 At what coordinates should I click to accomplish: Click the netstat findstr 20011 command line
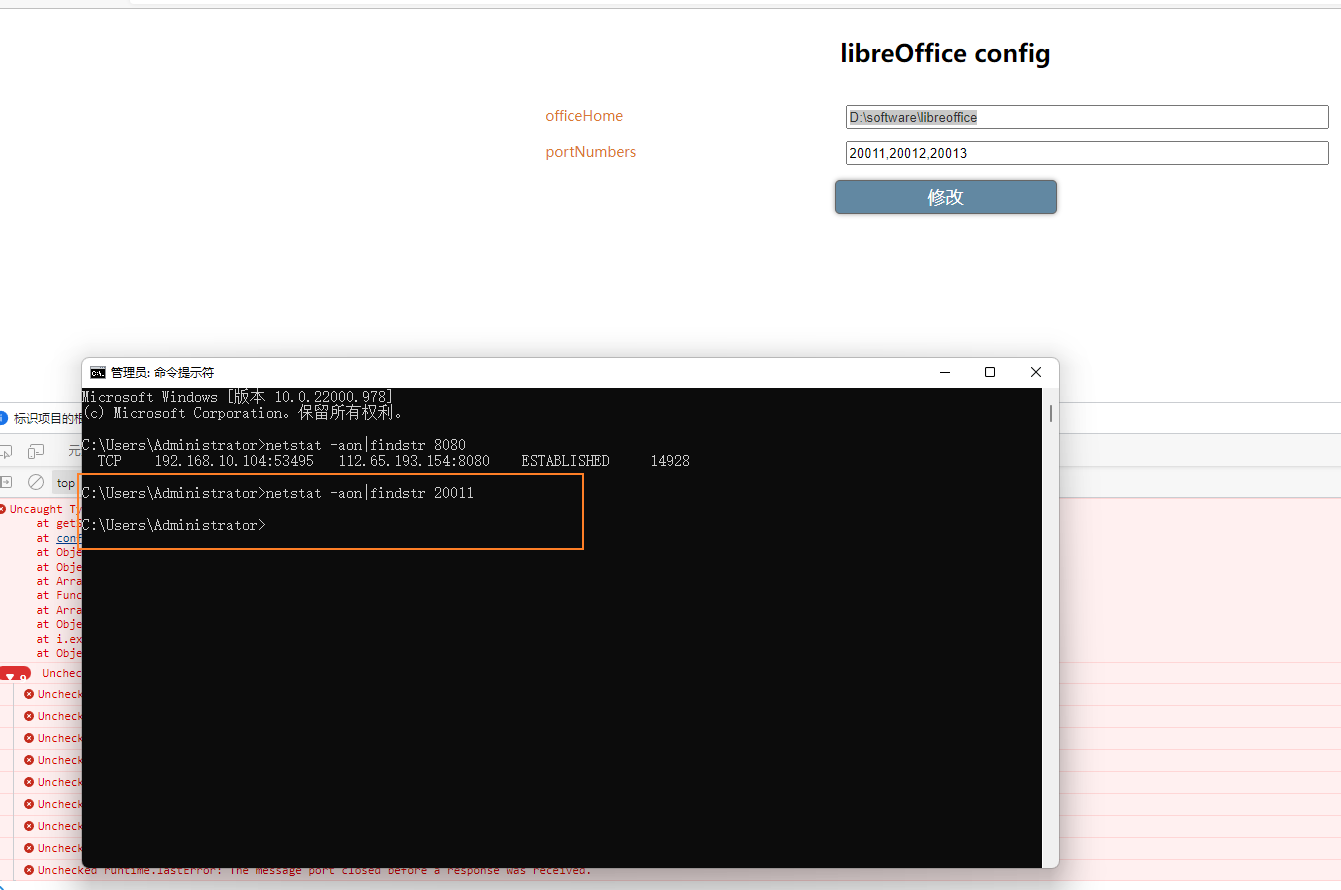pos(278,493)
